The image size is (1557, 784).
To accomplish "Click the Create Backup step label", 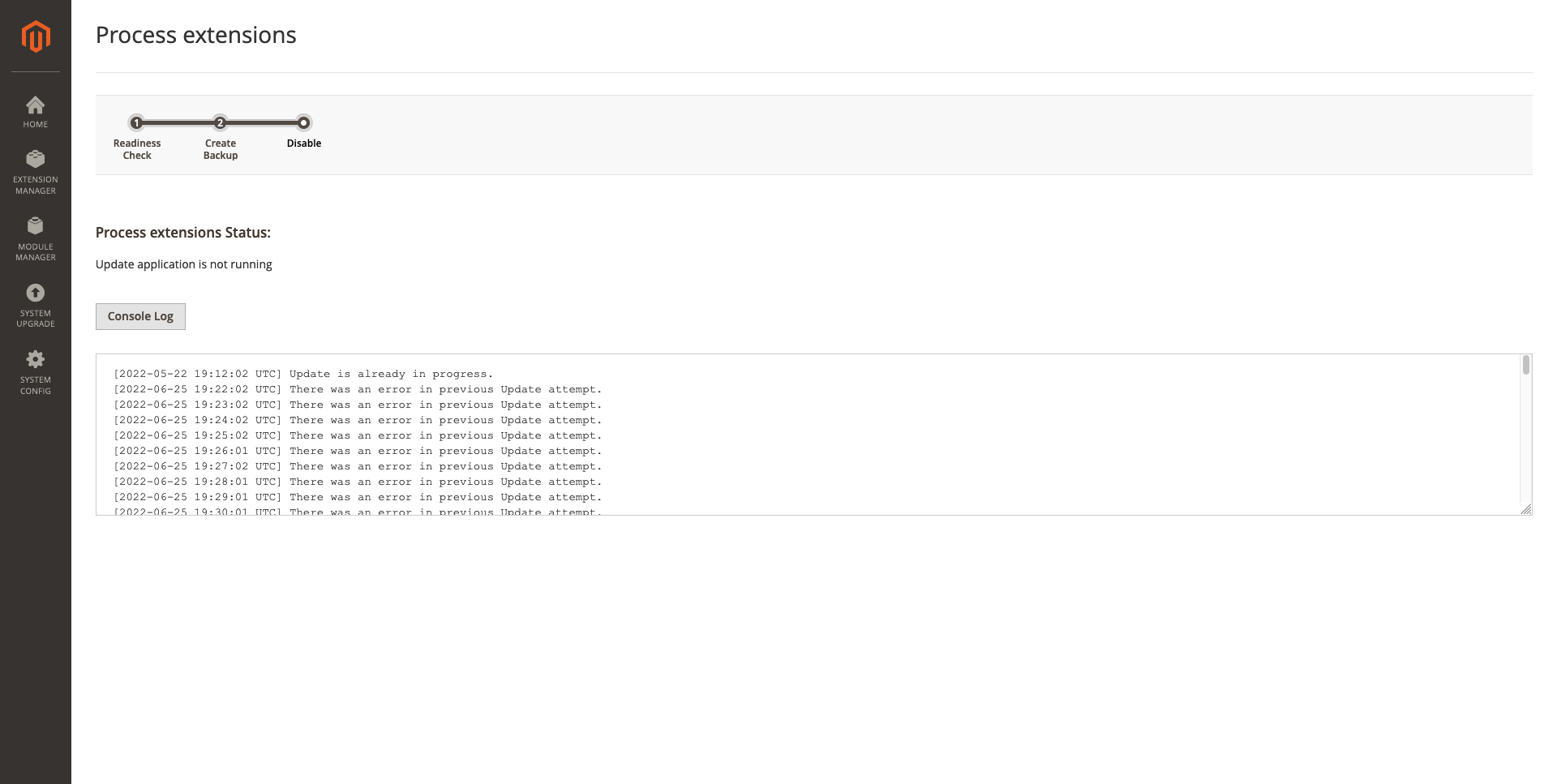I will tap(220, 149).
